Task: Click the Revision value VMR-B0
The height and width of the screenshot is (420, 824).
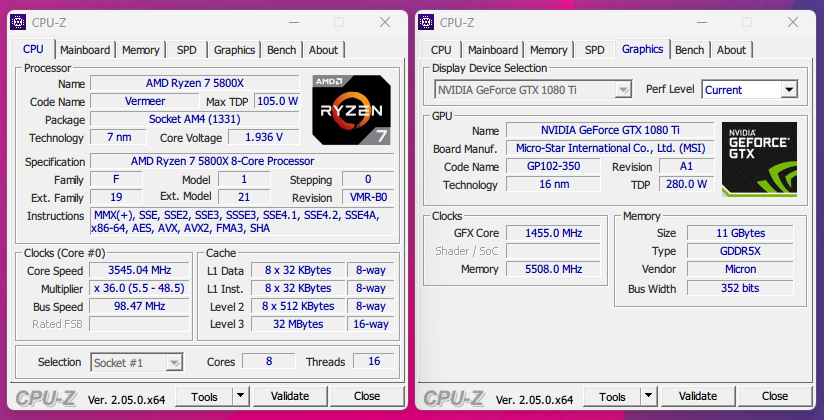Action: tap(368, 197)
